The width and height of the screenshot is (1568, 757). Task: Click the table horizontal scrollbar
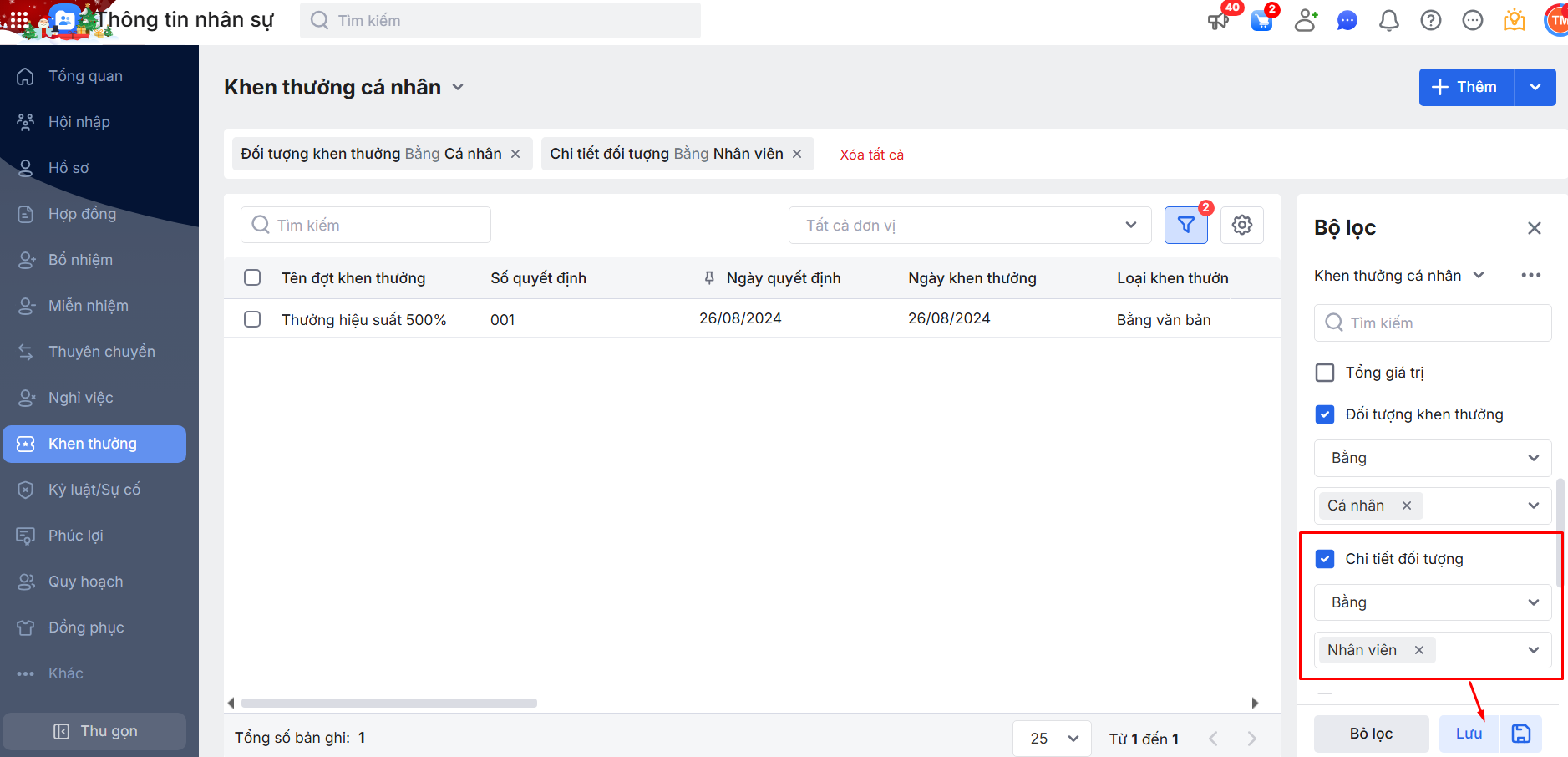click(388, 703)
